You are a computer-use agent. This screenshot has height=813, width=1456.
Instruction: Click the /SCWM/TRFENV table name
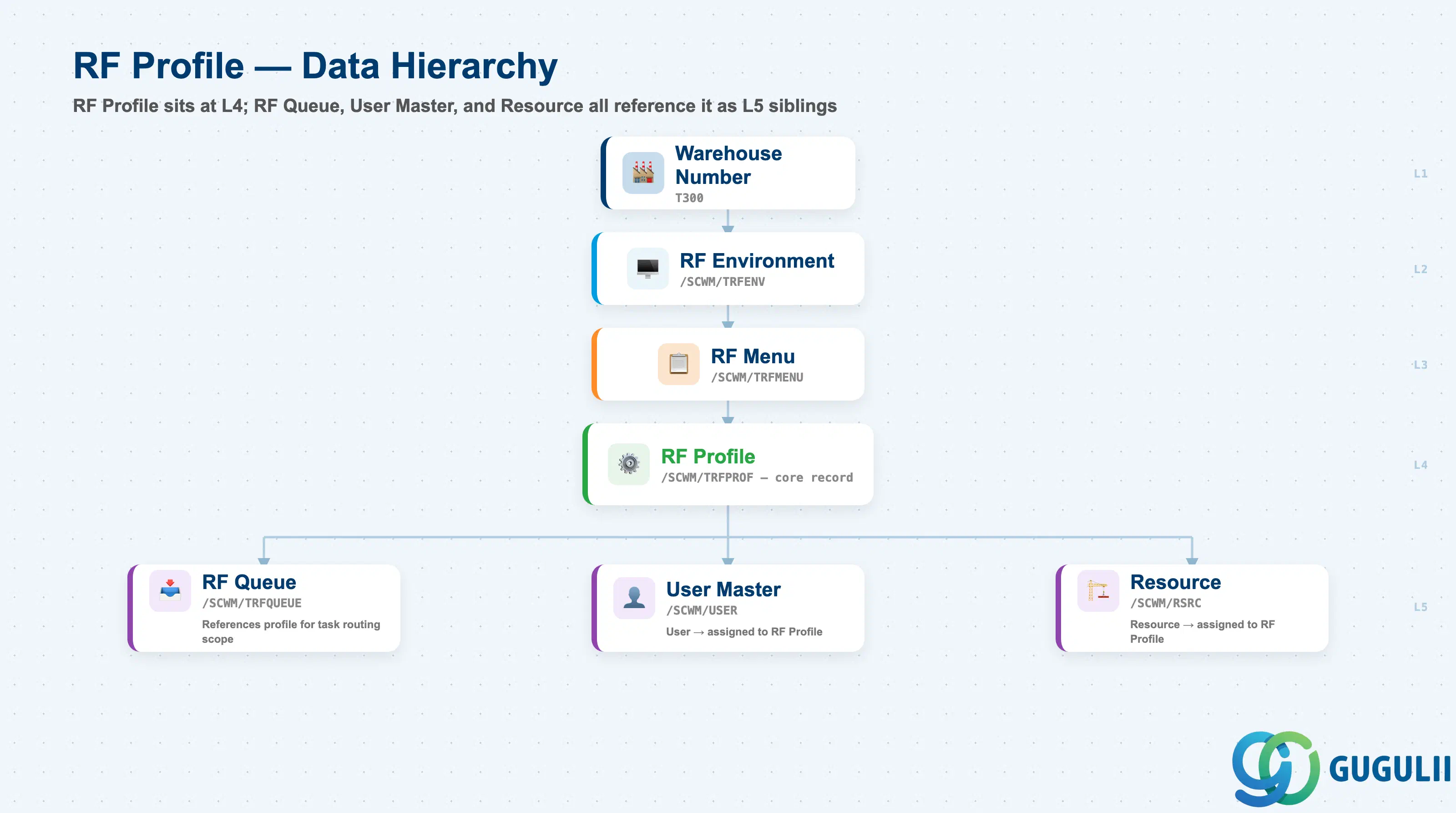point(723,282)
